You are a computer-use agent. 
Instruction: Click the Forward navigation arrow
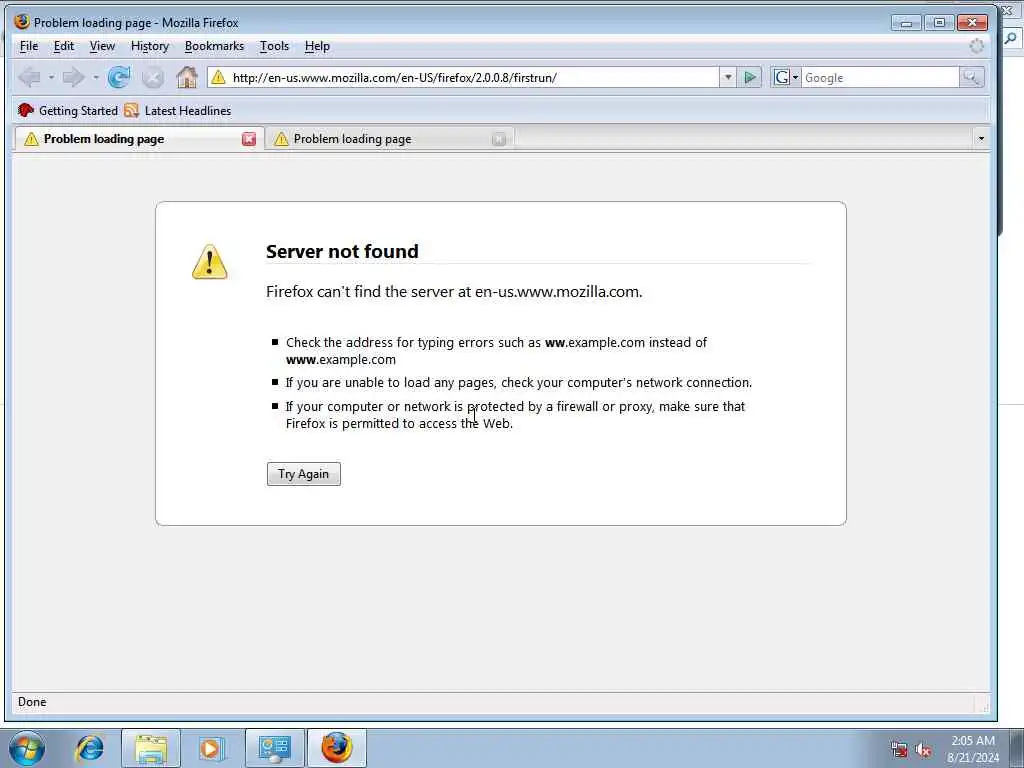click(73, 78)
